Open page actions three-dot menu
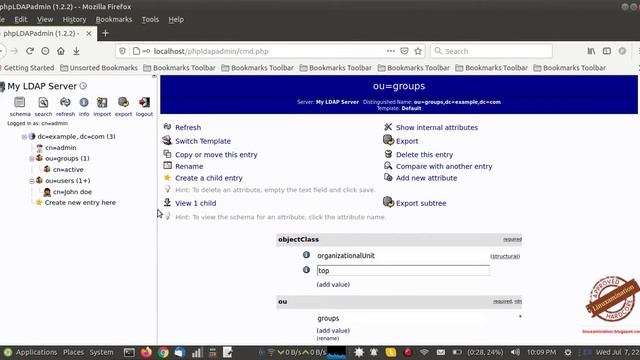This screenshot has width=640, height=360. (x=391, y=51)
